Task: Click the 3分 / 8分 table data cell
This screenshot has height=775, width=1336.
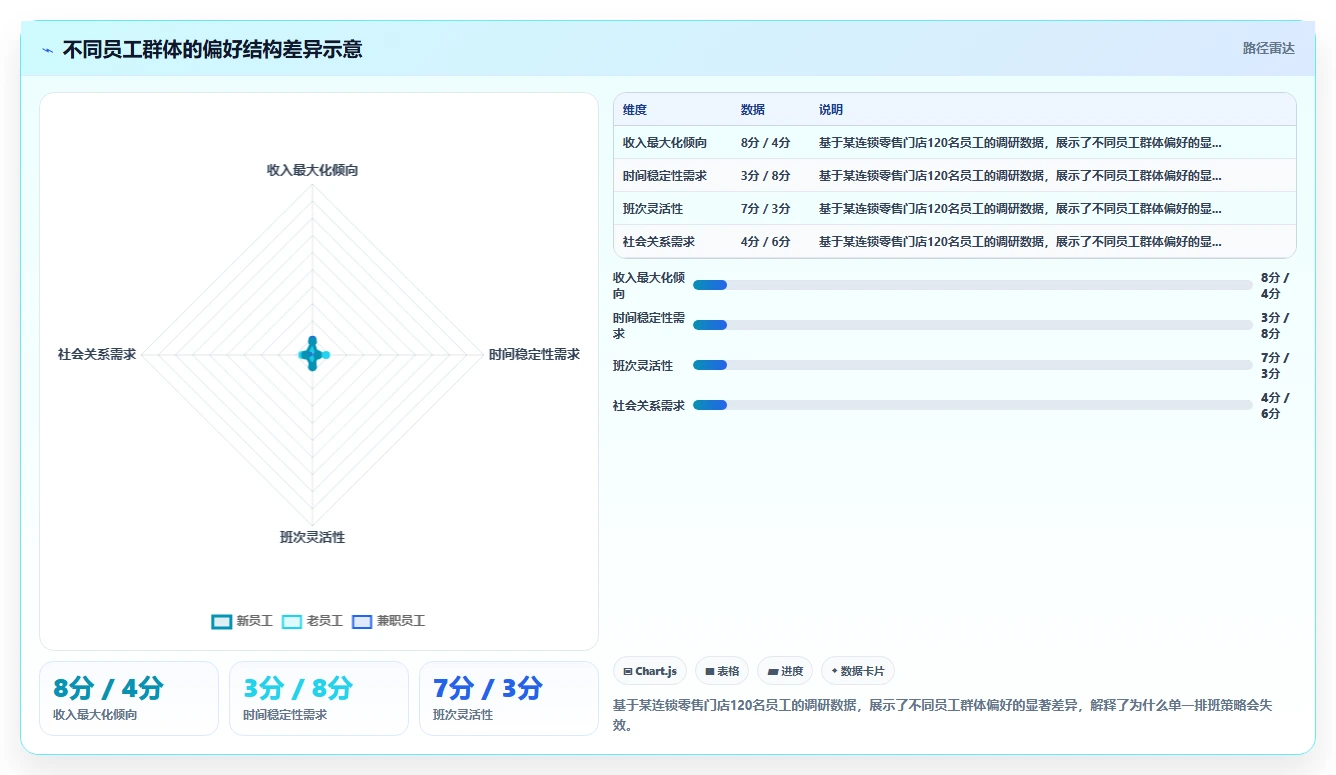Action: (x=766, y=176)
